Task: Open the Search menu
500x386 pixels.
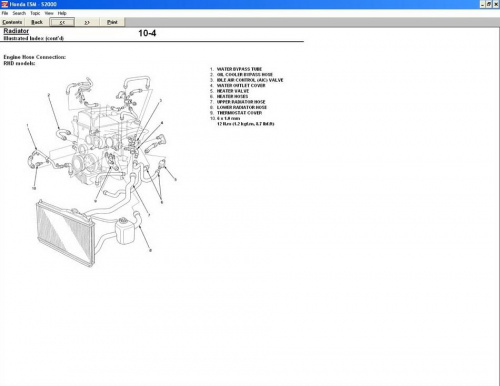Action: [19, 13]
